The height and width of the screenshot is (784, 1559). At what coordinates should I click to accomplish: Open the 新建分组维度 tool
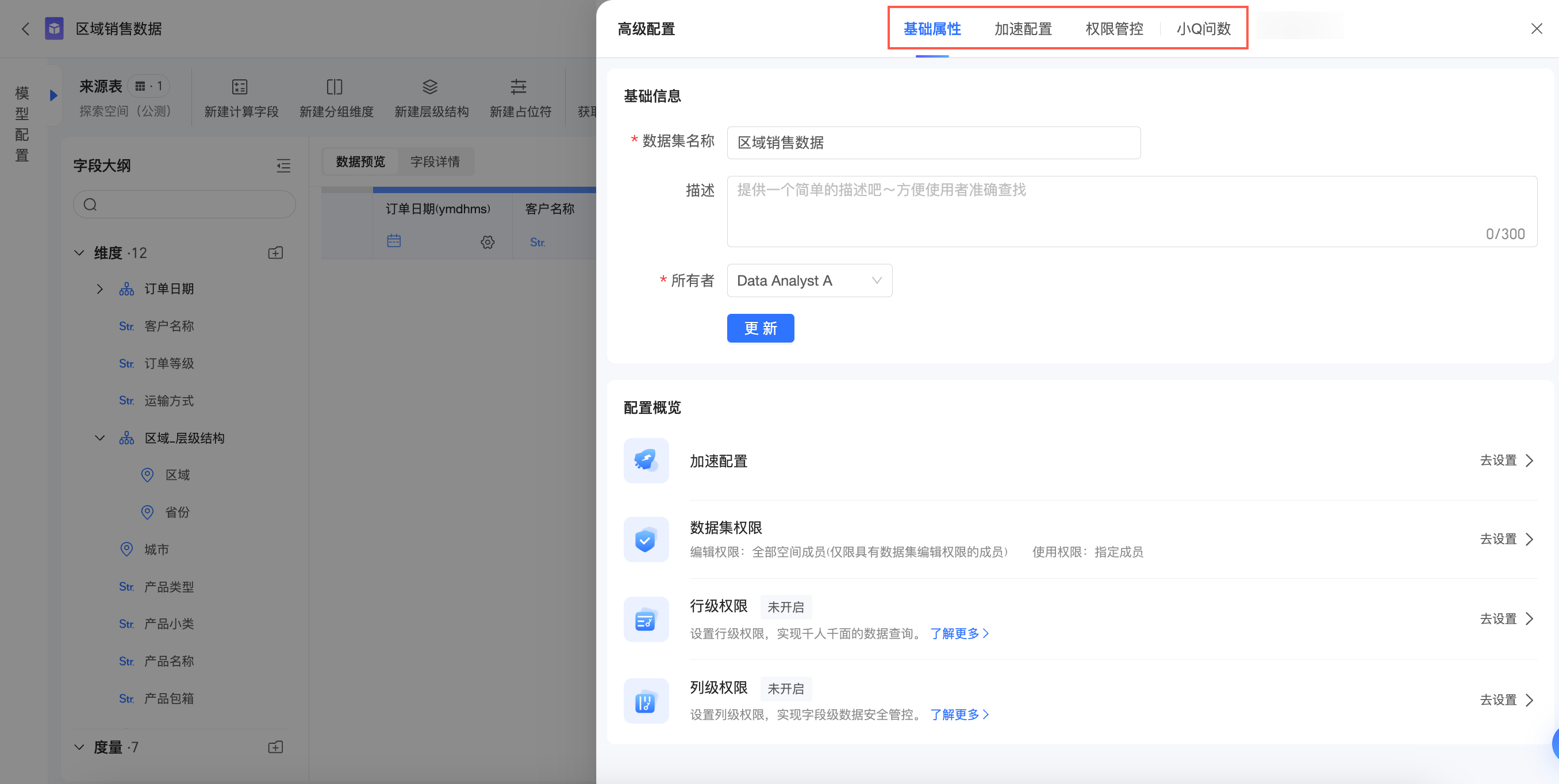pyautogui.click(x=336, y=98)
